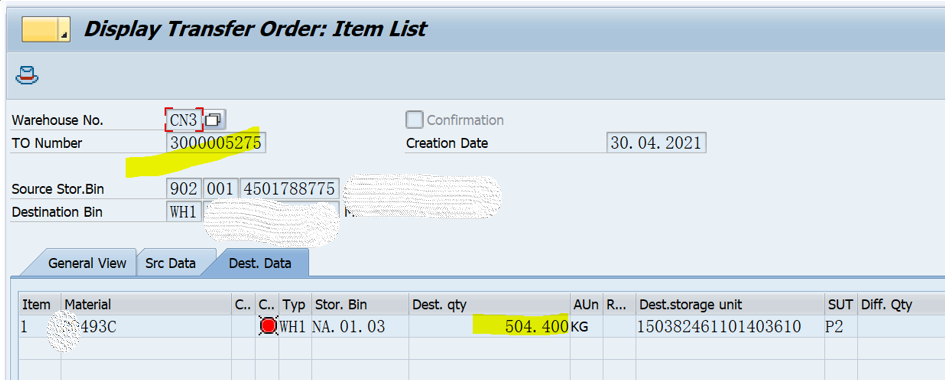The image size is (945, 380).
Task: Click the 504.400 quantity cell
Action: coord(489,326)
